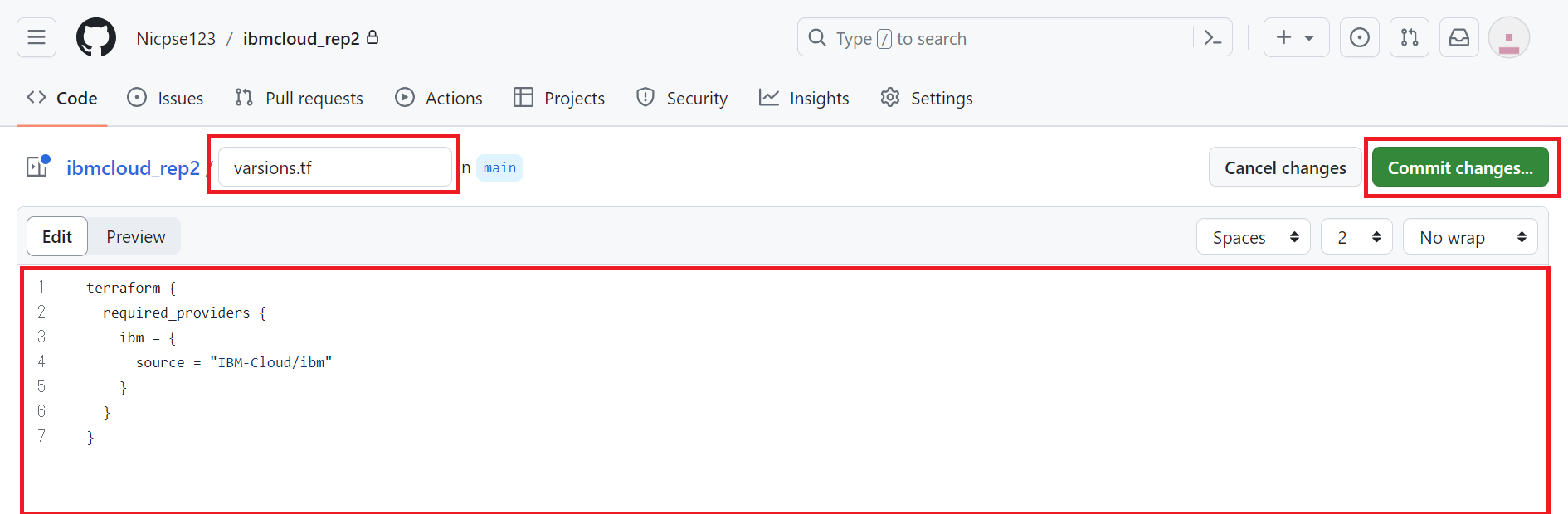Open the Actions tab
The height and width of the screenshot is (514, 1568).
pos(439,98)
